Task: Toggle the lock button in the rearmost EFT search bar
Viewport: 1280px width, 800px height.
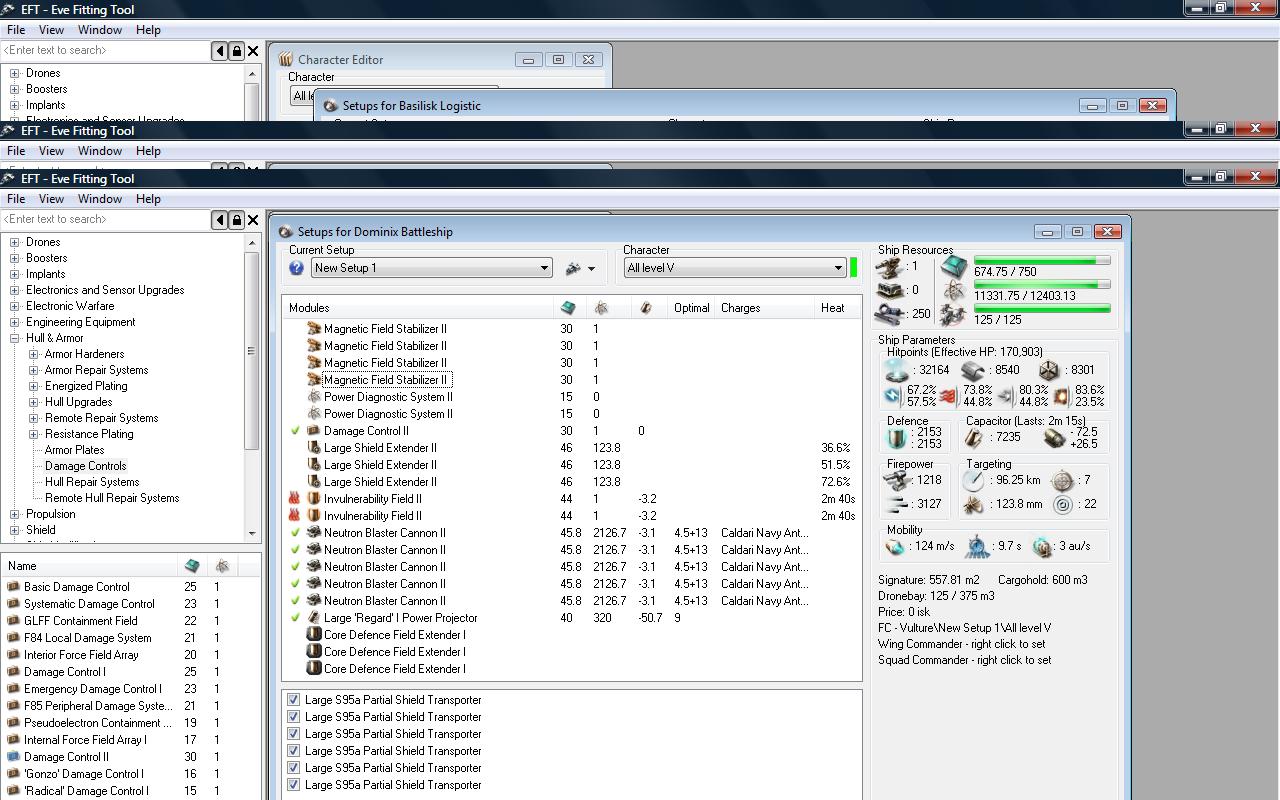Action: [237, 50]
